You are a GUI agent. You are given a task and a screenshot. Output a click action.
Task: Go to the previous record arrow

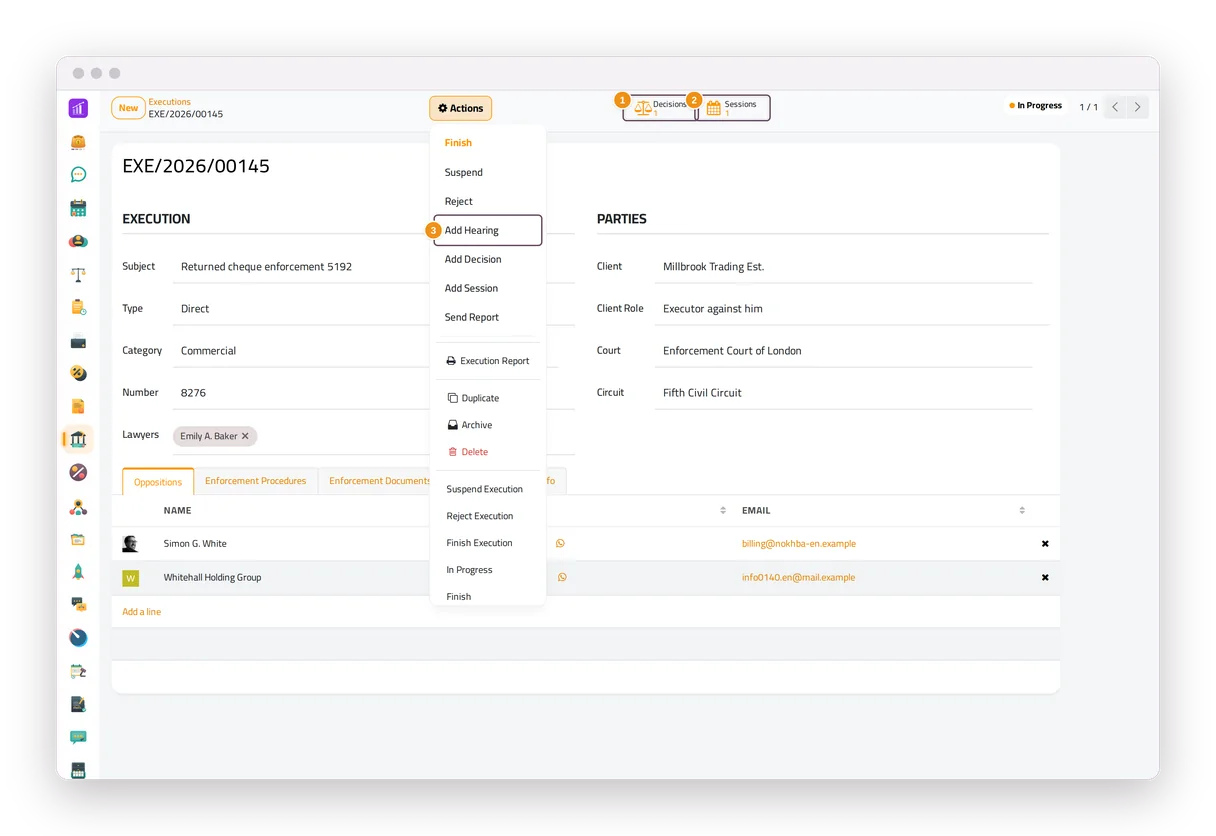click(x=1115, y=107)
